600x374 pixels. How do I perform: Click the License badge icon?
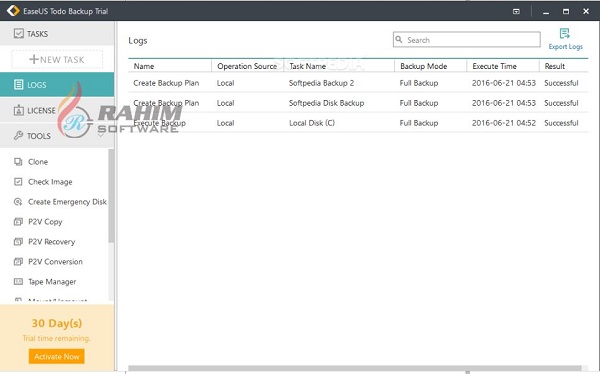tap(18, 110)
